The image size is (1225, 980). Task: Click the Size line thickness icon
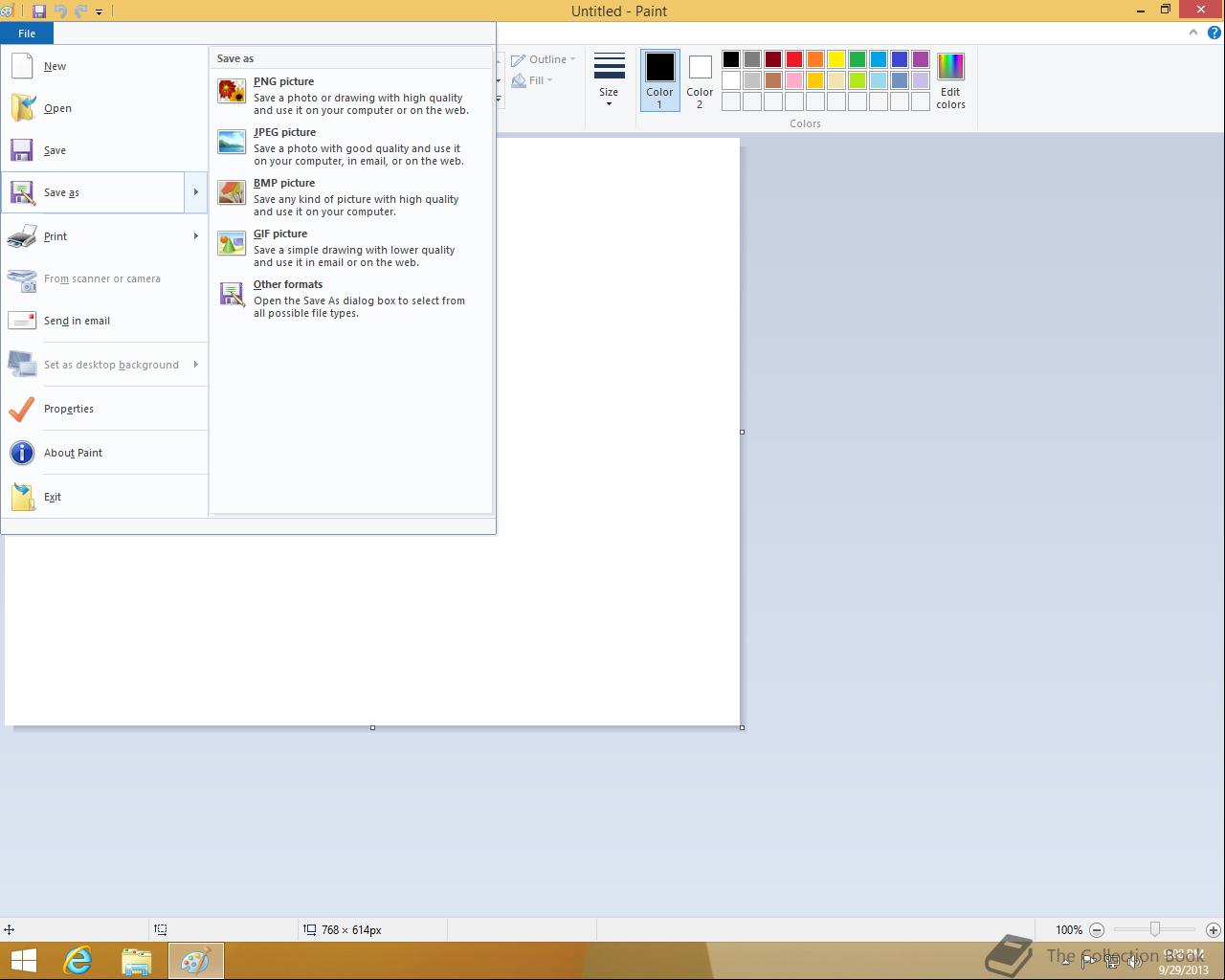pyautogui.click(x=609, y=66)
